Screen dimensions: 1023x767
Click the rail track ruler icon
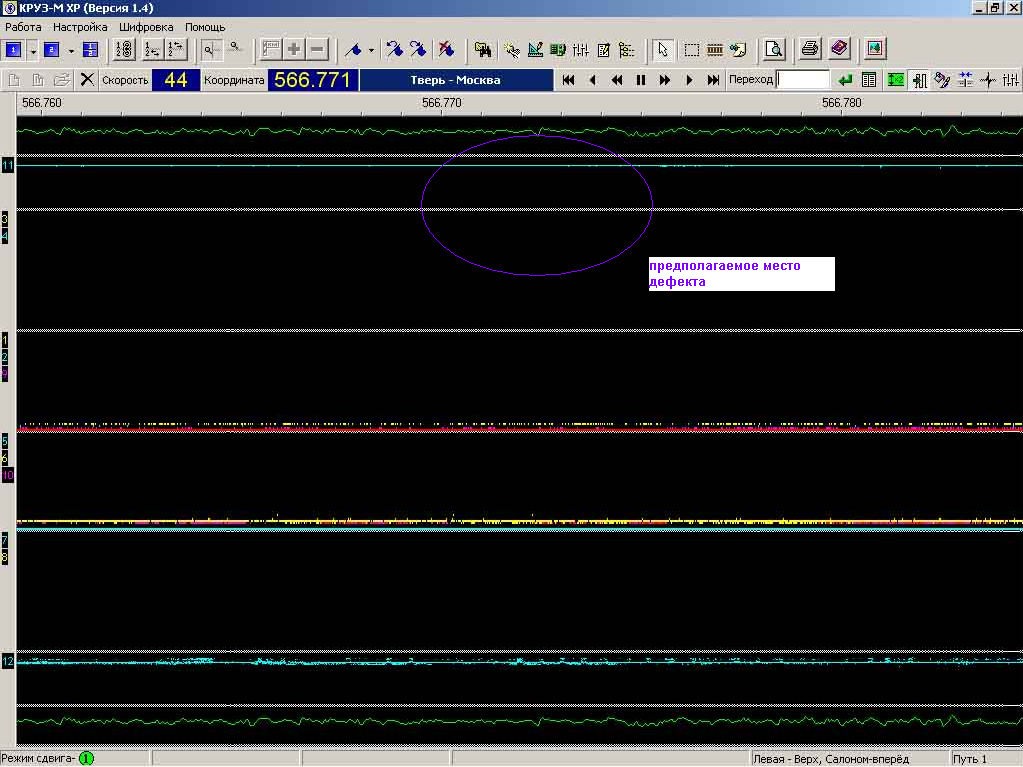[x=715, y=49]
